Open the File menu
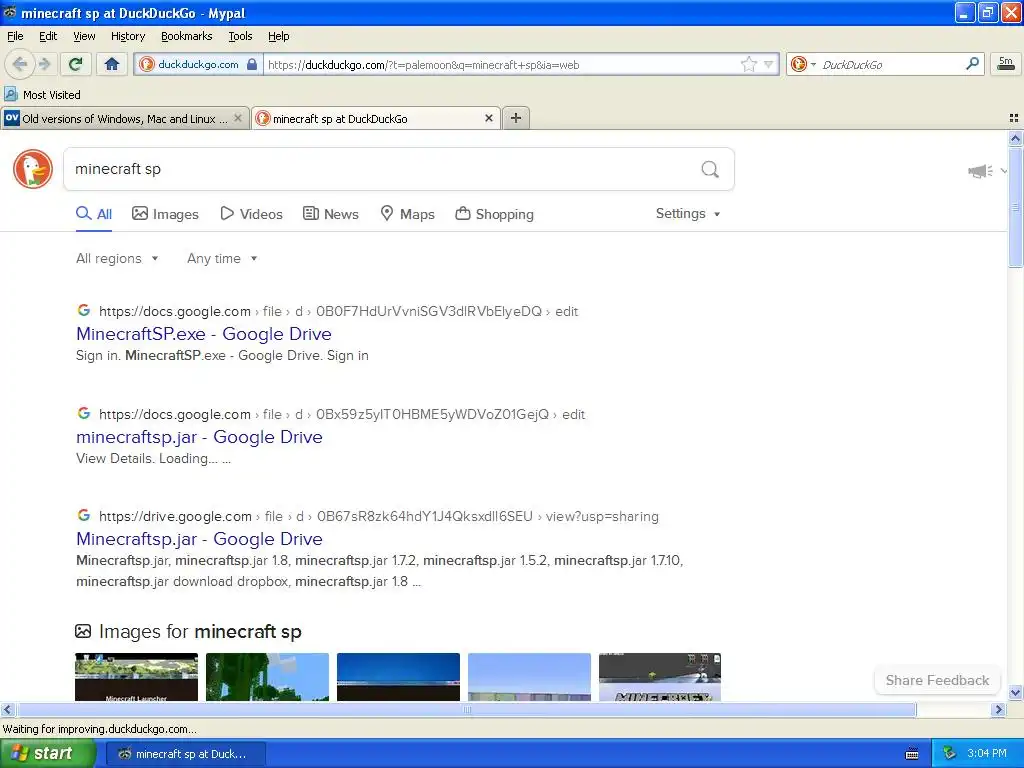 15,36
